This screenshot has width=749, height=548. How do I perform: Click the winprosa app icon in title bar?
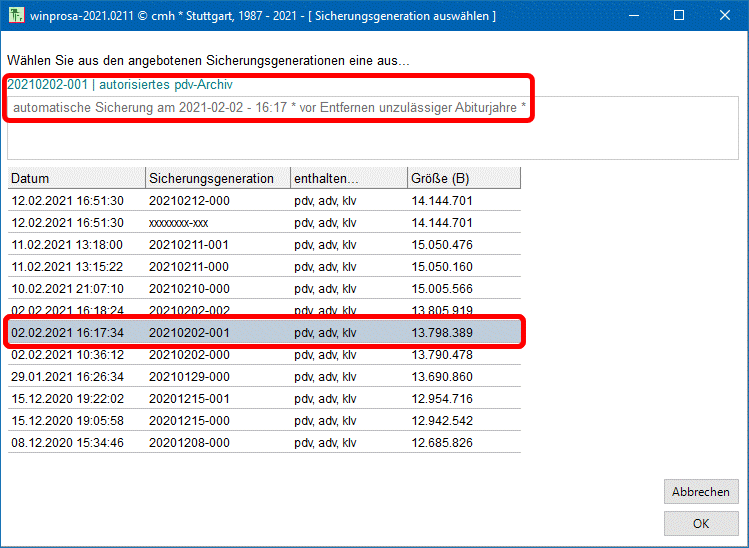[x=15, y=16]
